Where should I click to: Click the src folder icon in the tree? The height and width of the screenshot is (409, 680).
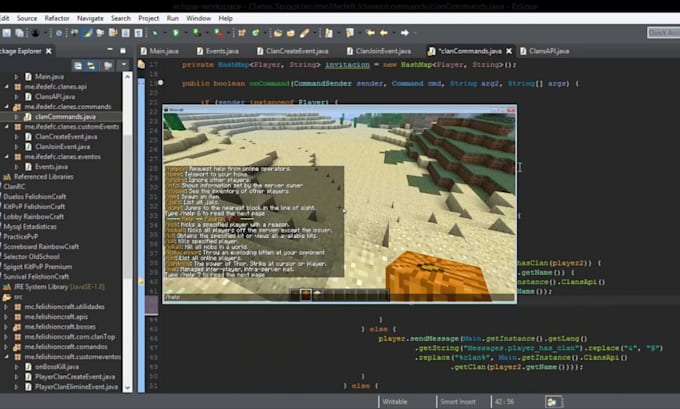pos(7,297)
